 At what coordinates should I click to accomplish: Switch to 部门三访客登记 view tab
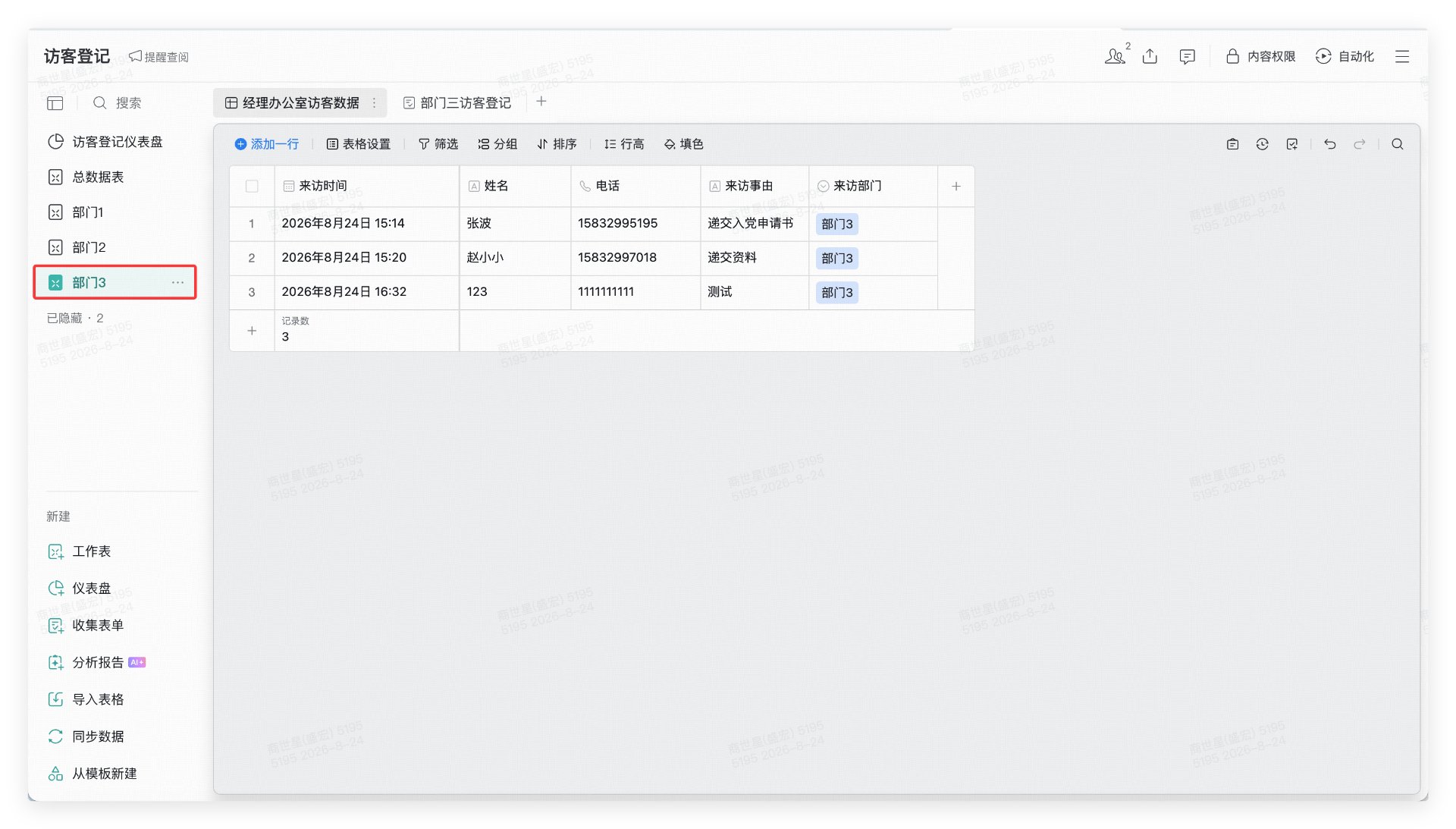point(457,102)
